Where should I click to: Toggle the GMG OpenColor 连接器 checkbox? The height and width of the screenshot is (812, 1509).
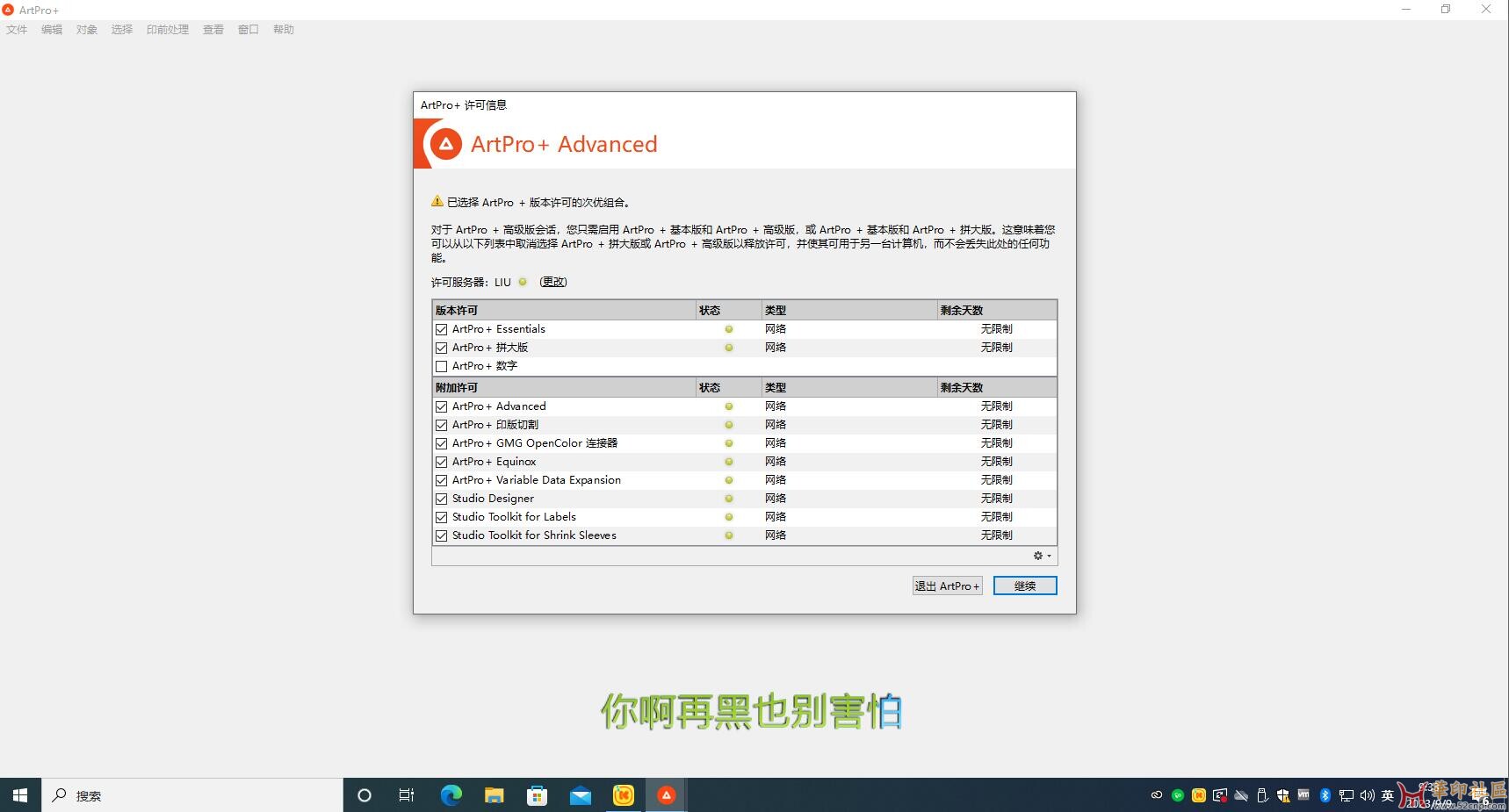[x=442, y=443]
